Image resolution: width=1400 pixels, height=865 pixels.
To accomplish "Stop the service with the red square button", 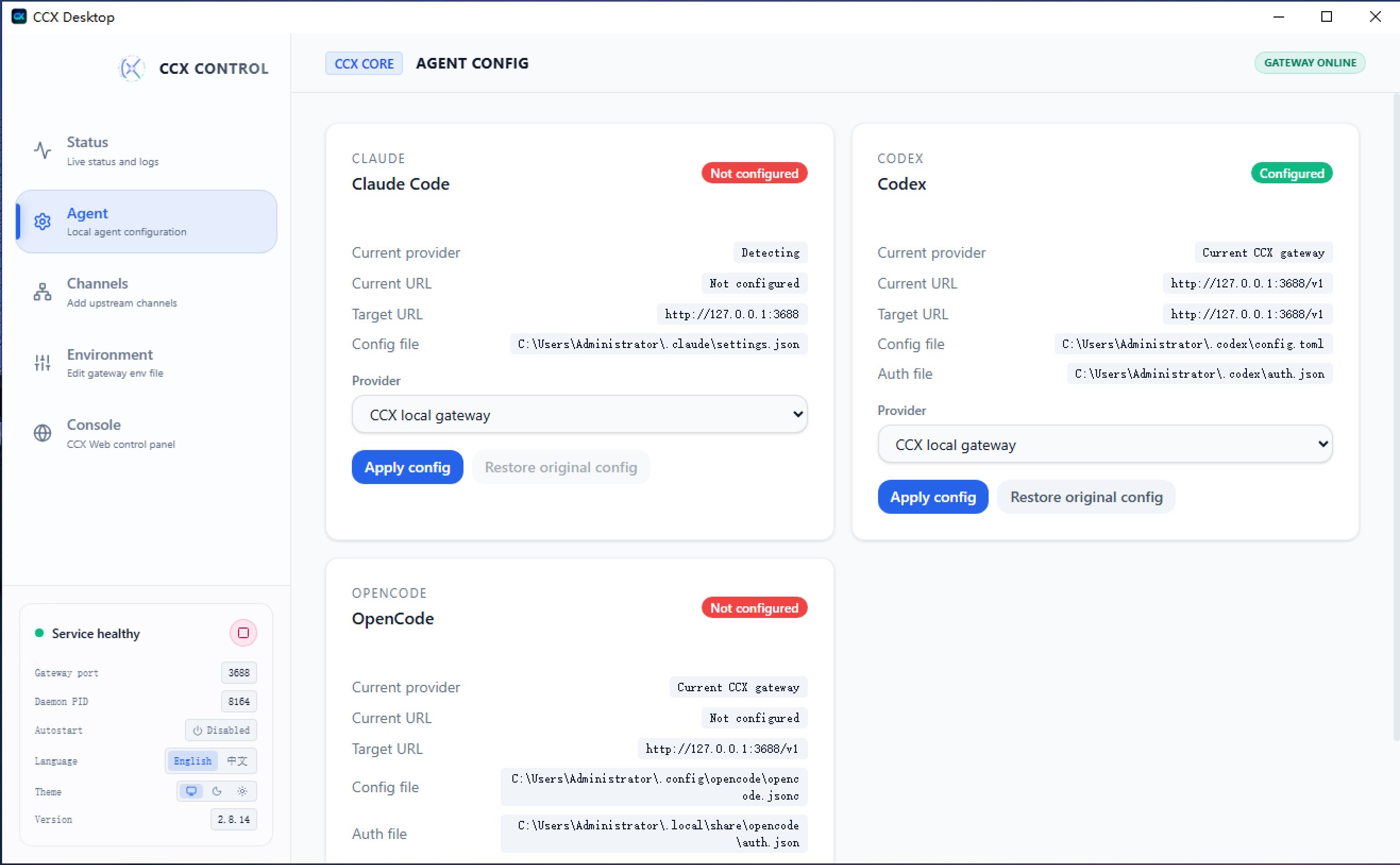I will (243, 633).
